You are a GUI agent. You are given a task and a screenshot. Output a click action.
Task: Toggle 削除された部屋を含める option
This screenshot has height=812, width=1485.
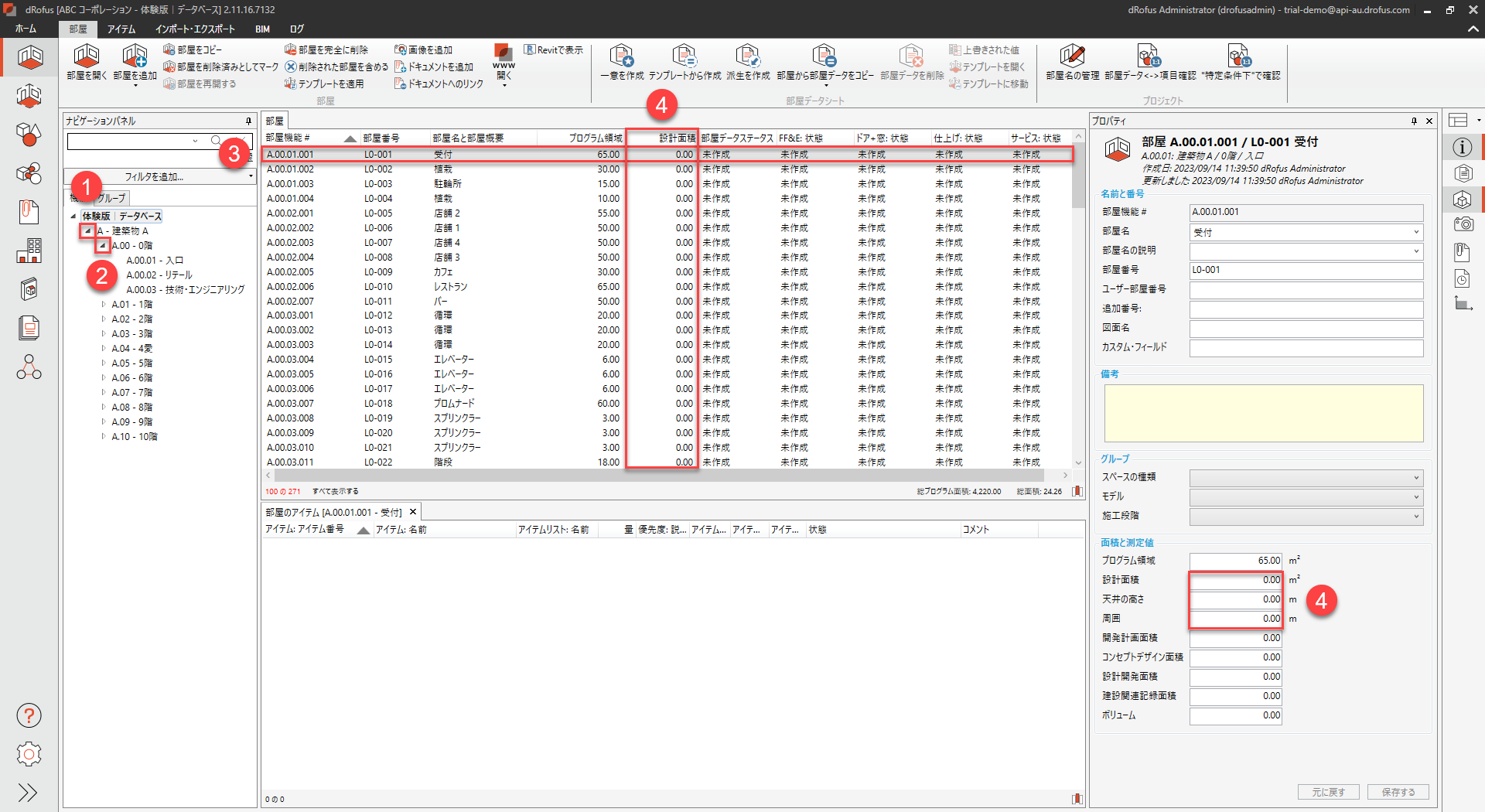(336, 67)
